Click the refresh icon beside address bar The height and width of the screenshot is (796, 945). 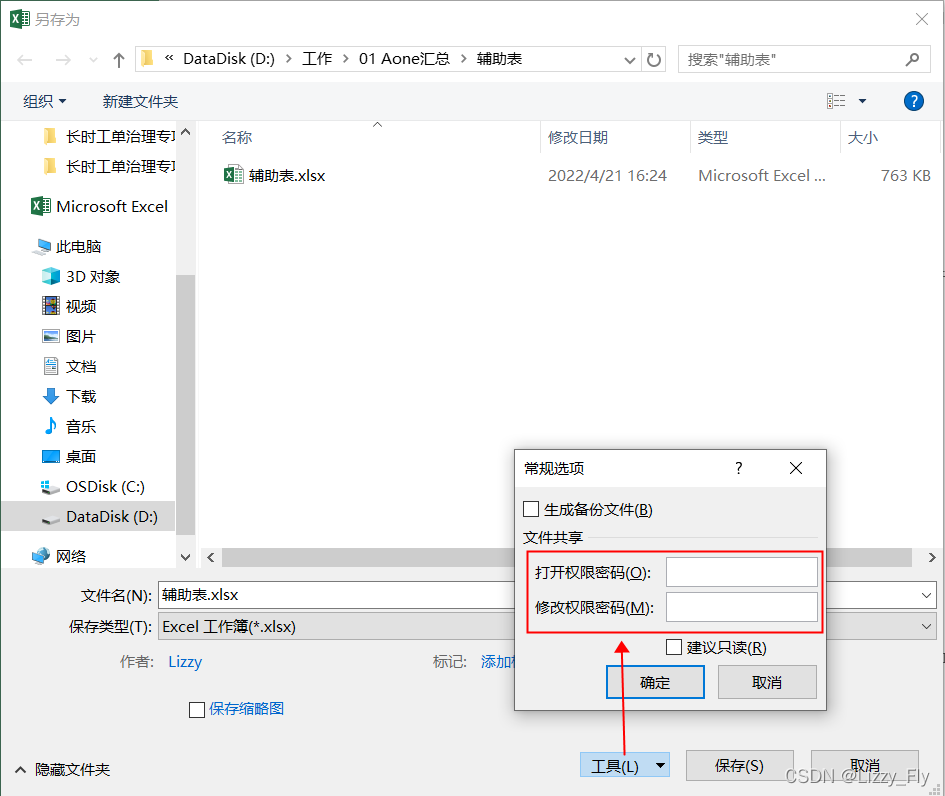point(655,59)
